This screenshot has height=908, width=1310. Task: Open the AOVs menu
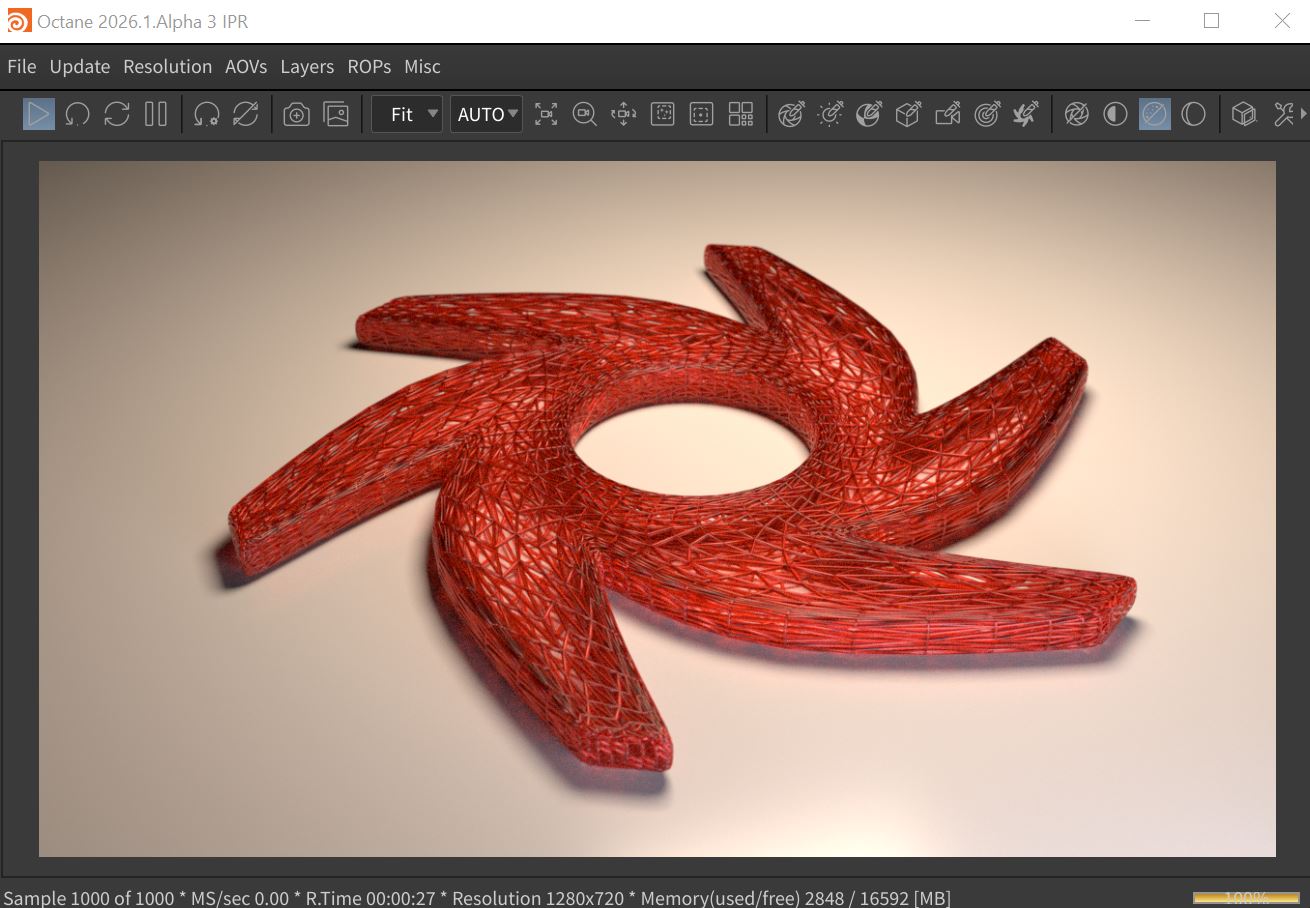(x=246, y=66)
